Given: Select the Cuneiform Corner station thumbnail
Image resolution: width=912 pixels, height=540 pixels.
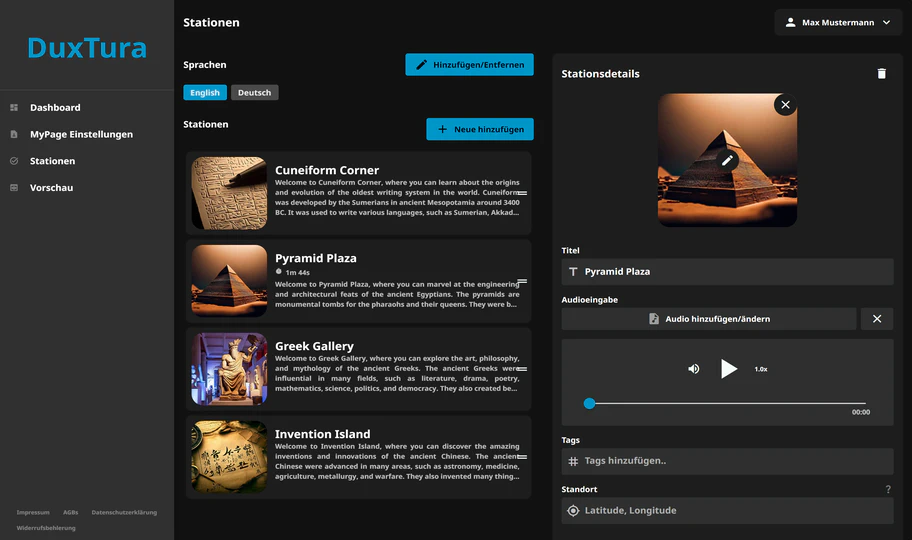Looking at the screenshot, I should click(x=229, y=193).
